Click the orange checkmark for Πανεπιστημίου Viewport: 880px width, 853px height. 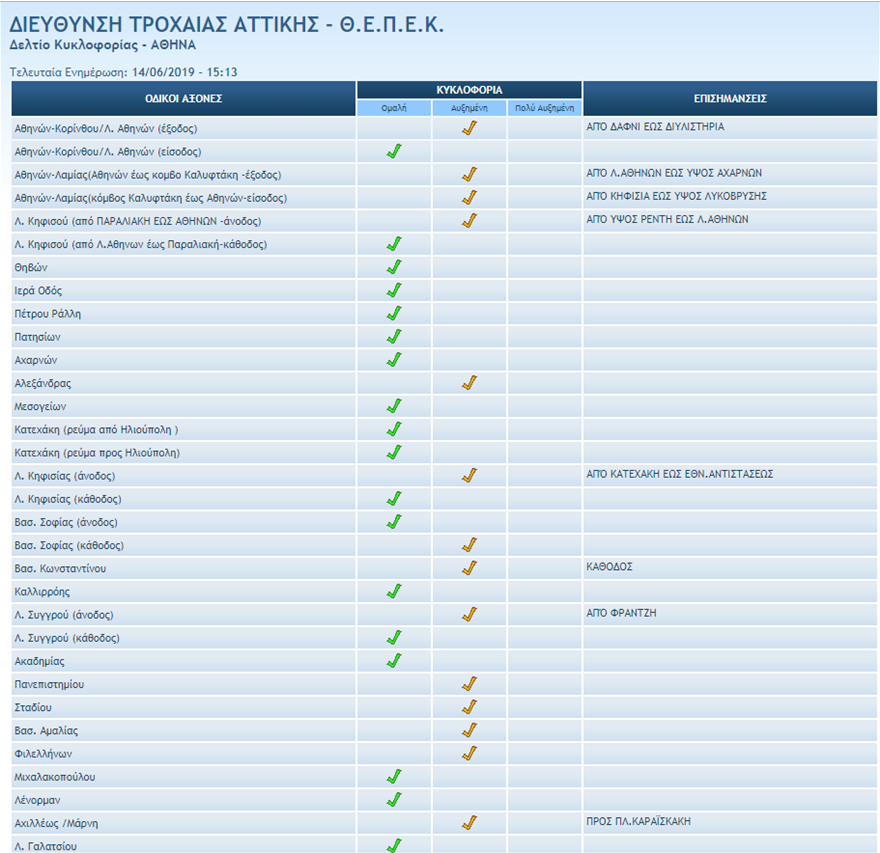click(x=469, y=684)
